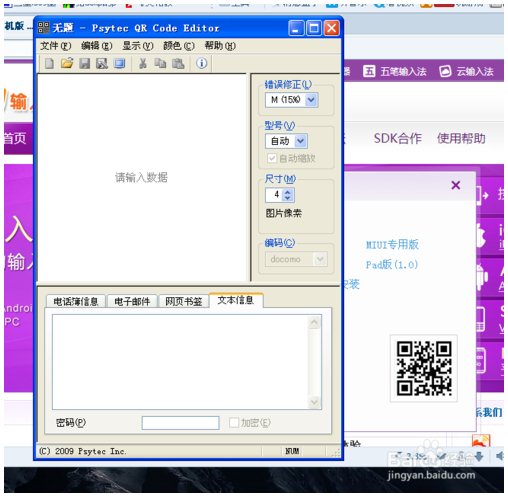Click the New file toolbar icon
508x499 pixels.
[x=49, y=63]
